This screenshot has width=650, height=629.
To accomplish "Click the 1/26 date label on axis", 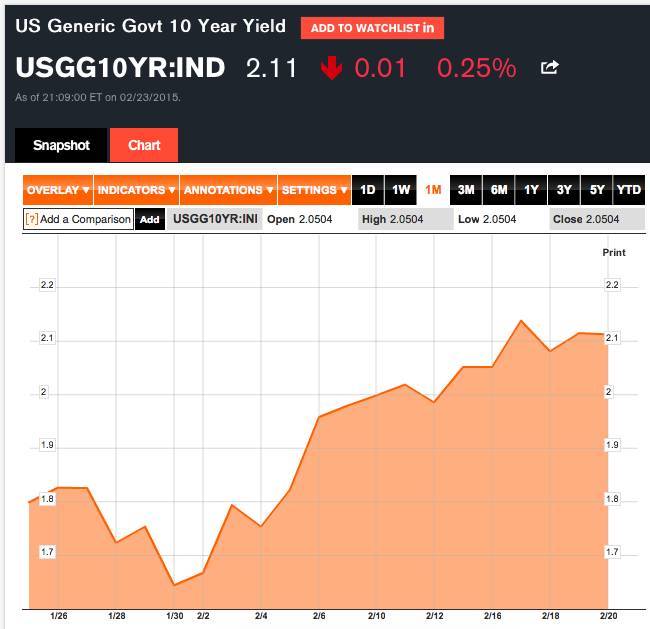I will [58, 616].
